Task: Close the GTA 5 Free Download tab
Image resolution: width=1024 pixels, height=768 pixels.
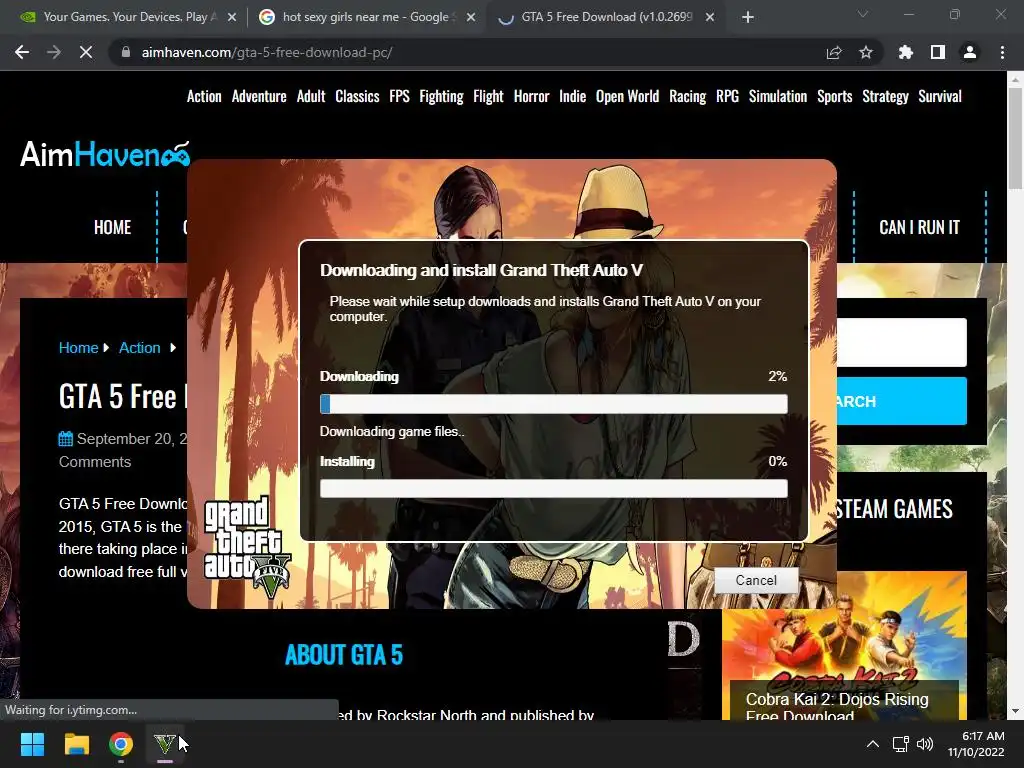Action: coord(710,18)
